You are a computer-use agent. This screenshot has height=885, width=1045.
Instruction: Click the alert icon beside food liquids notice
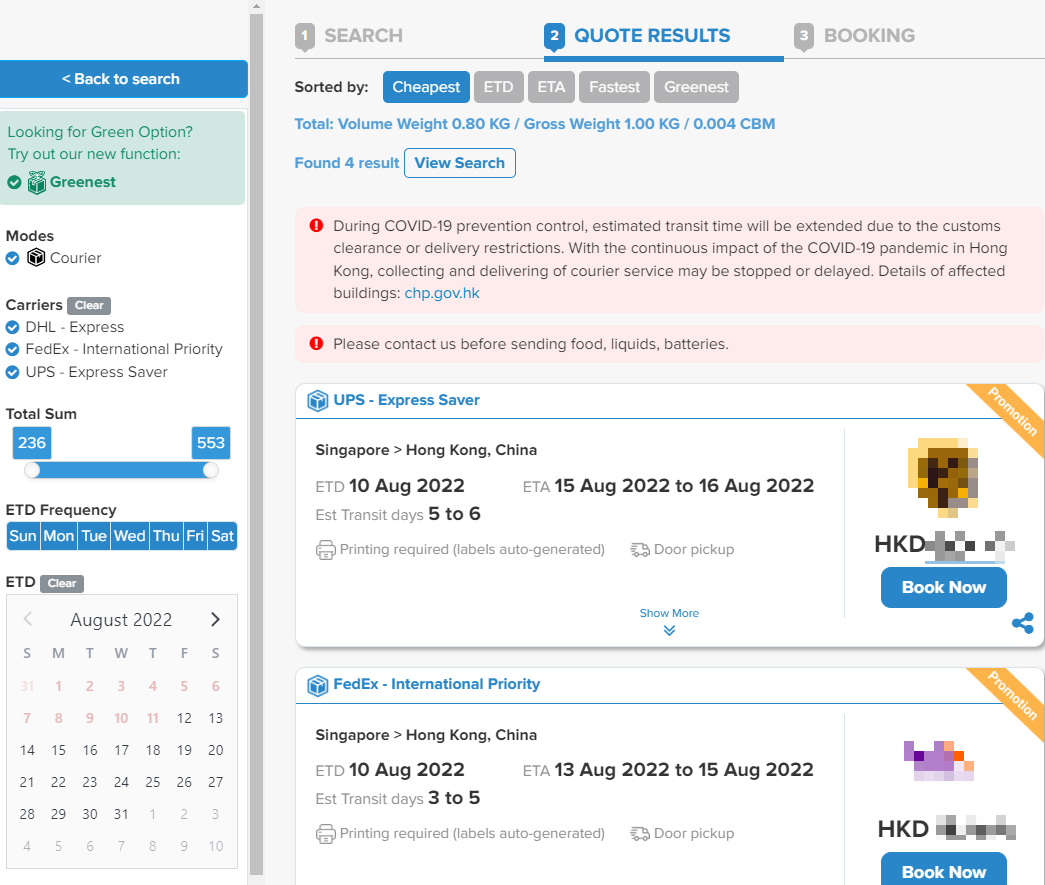(316, 343)
